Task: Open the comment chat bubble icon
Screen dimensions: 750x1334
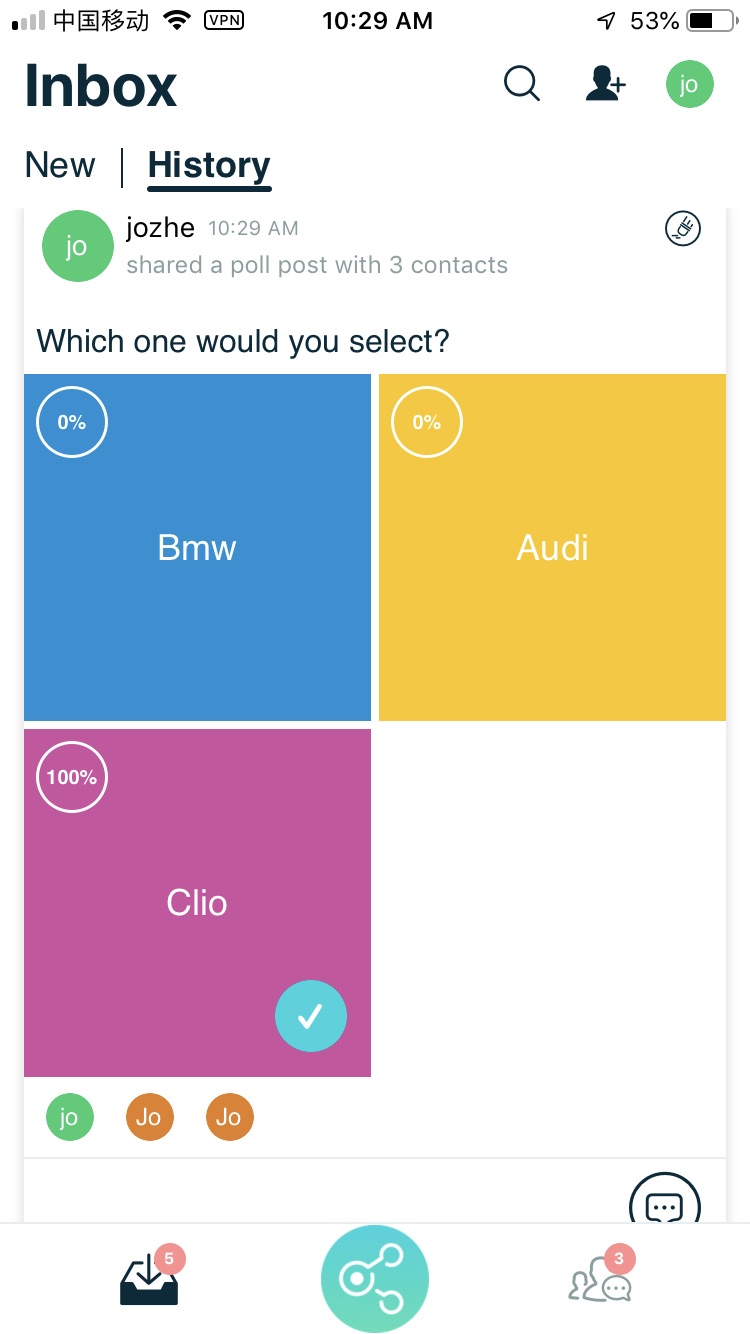Action: coord(664,1205)
